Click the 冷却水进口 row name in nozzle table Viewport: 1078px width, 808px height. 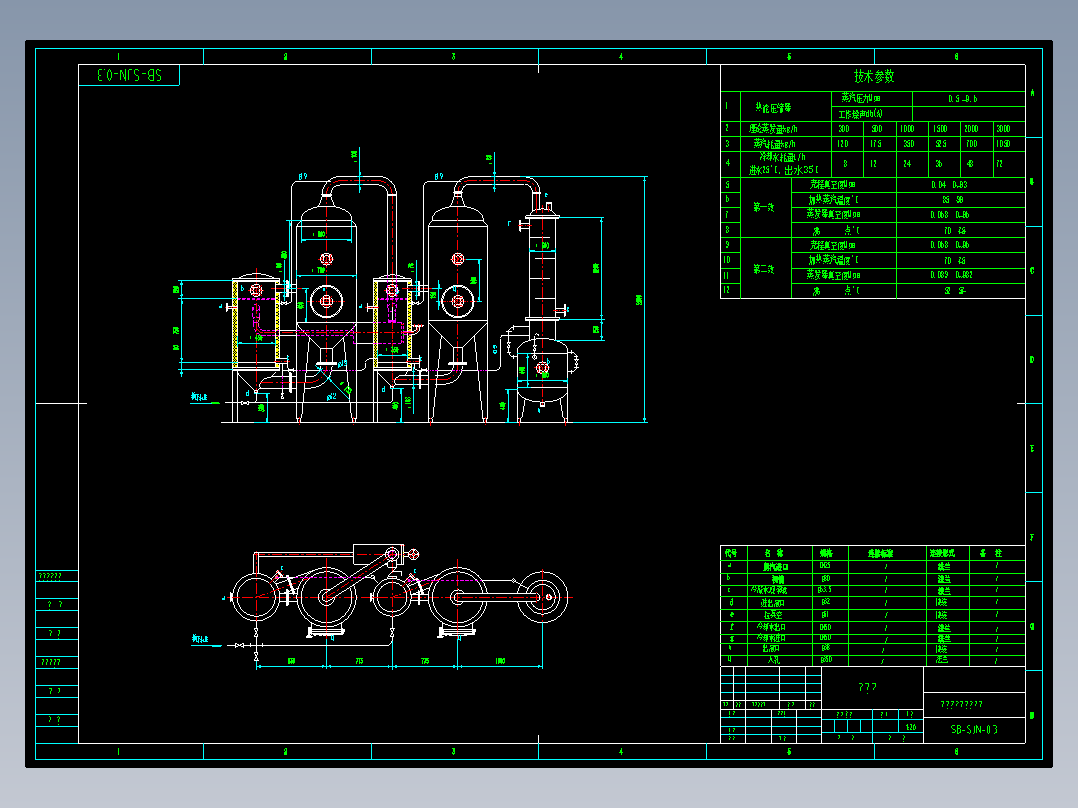pyautogui.click(x=771, y=638)
